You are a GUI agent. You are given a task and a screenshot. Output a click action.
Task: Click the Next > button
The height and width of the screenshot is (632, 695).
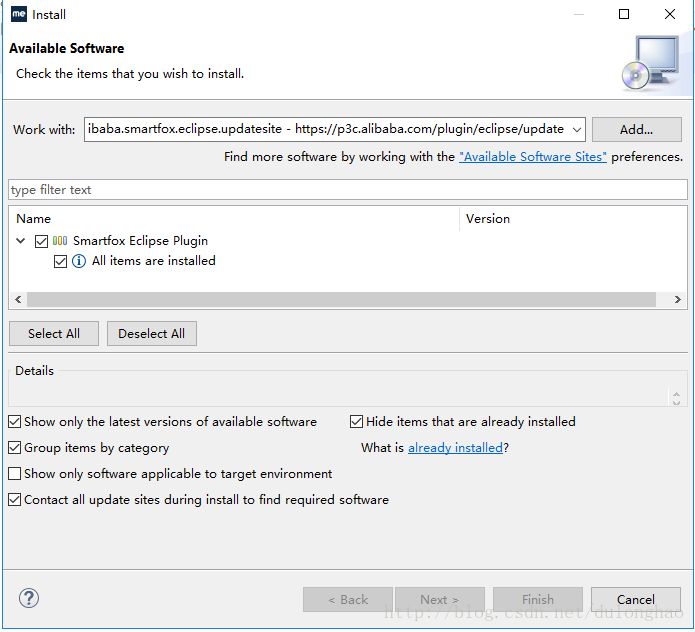(x=440, y=600)
